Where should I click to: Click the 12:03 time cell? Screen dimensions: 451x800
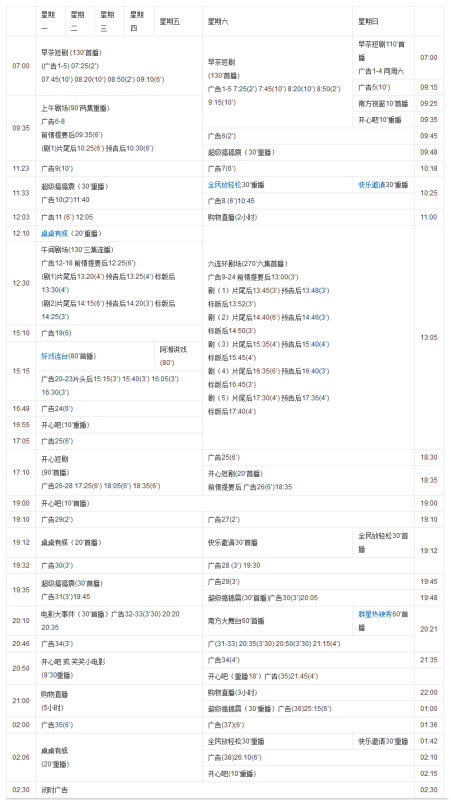click(21, 217)
